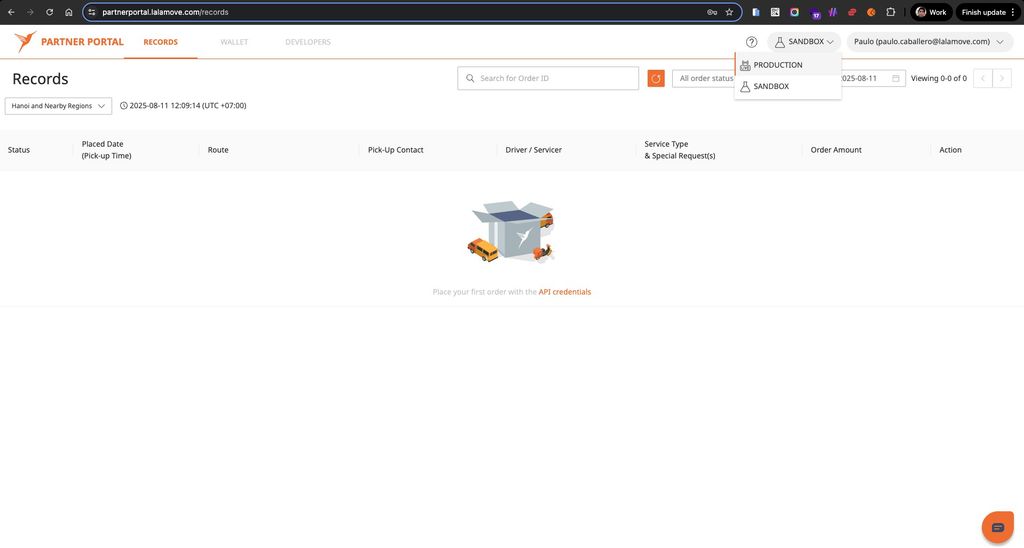Click the Finish update button
The image size is (1024, 548).
pyautogui.click(x=988, y=12)
